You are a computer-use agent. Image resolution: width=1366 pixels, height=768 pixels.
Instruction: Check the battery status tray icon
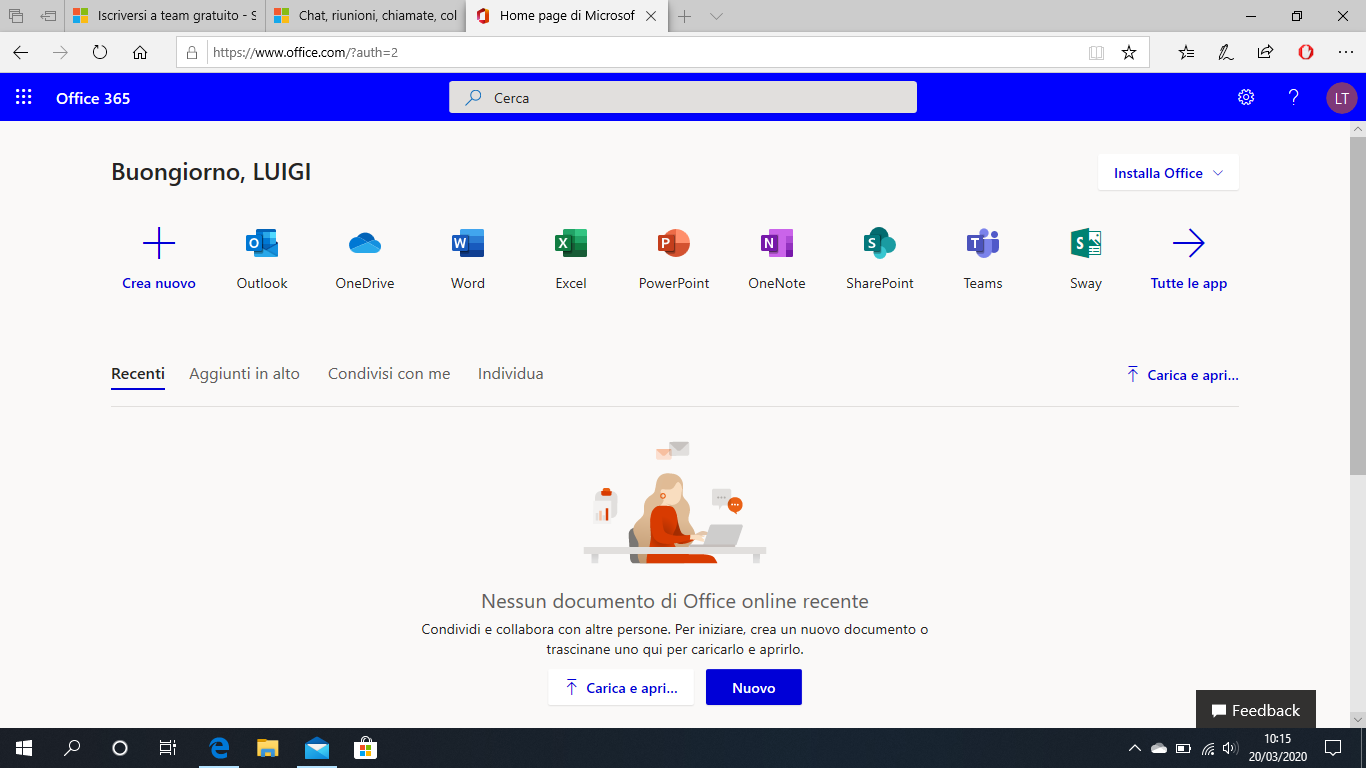[1183, 748]
